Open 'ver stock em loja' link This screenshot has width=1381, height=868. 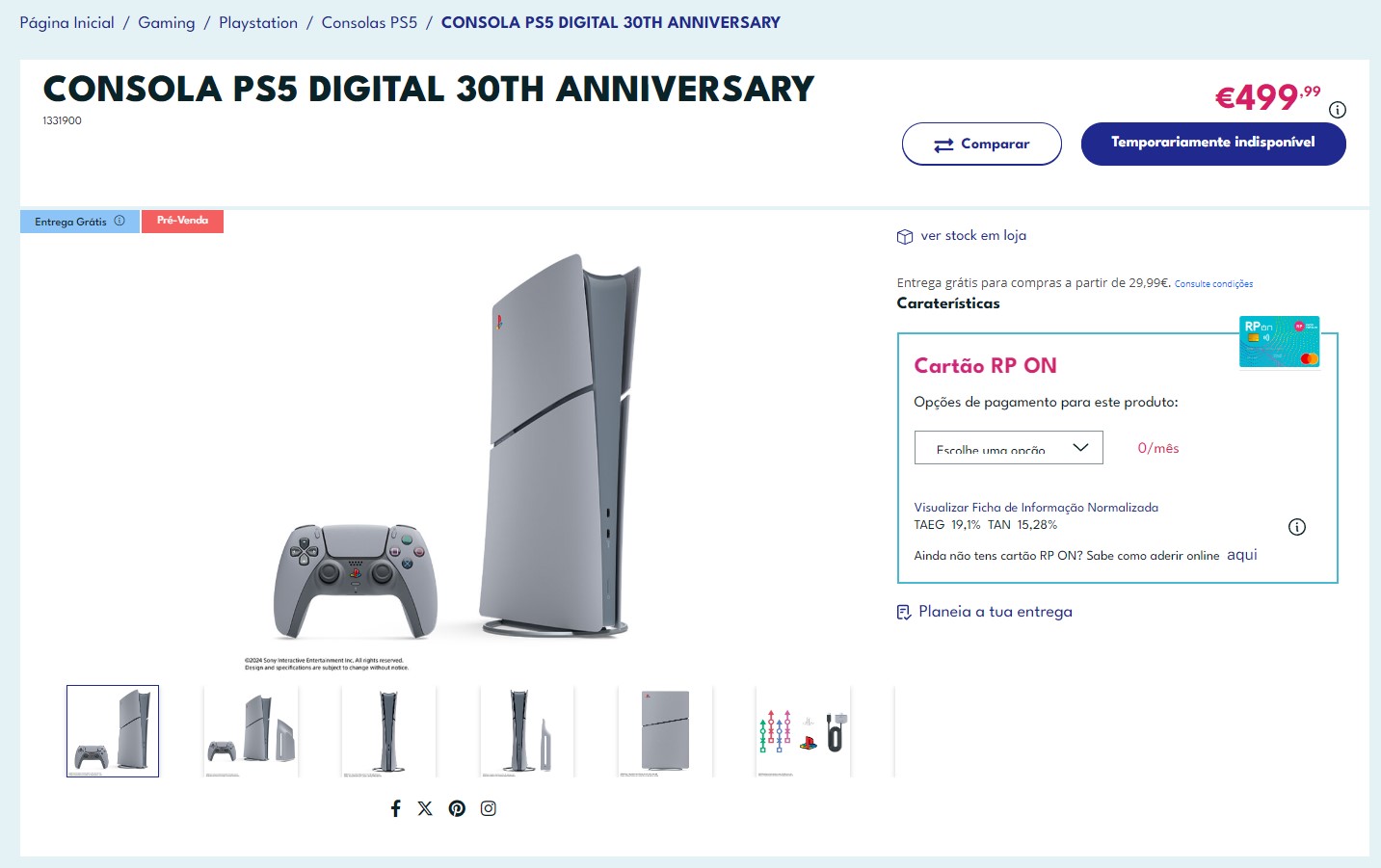coord(972,236)
